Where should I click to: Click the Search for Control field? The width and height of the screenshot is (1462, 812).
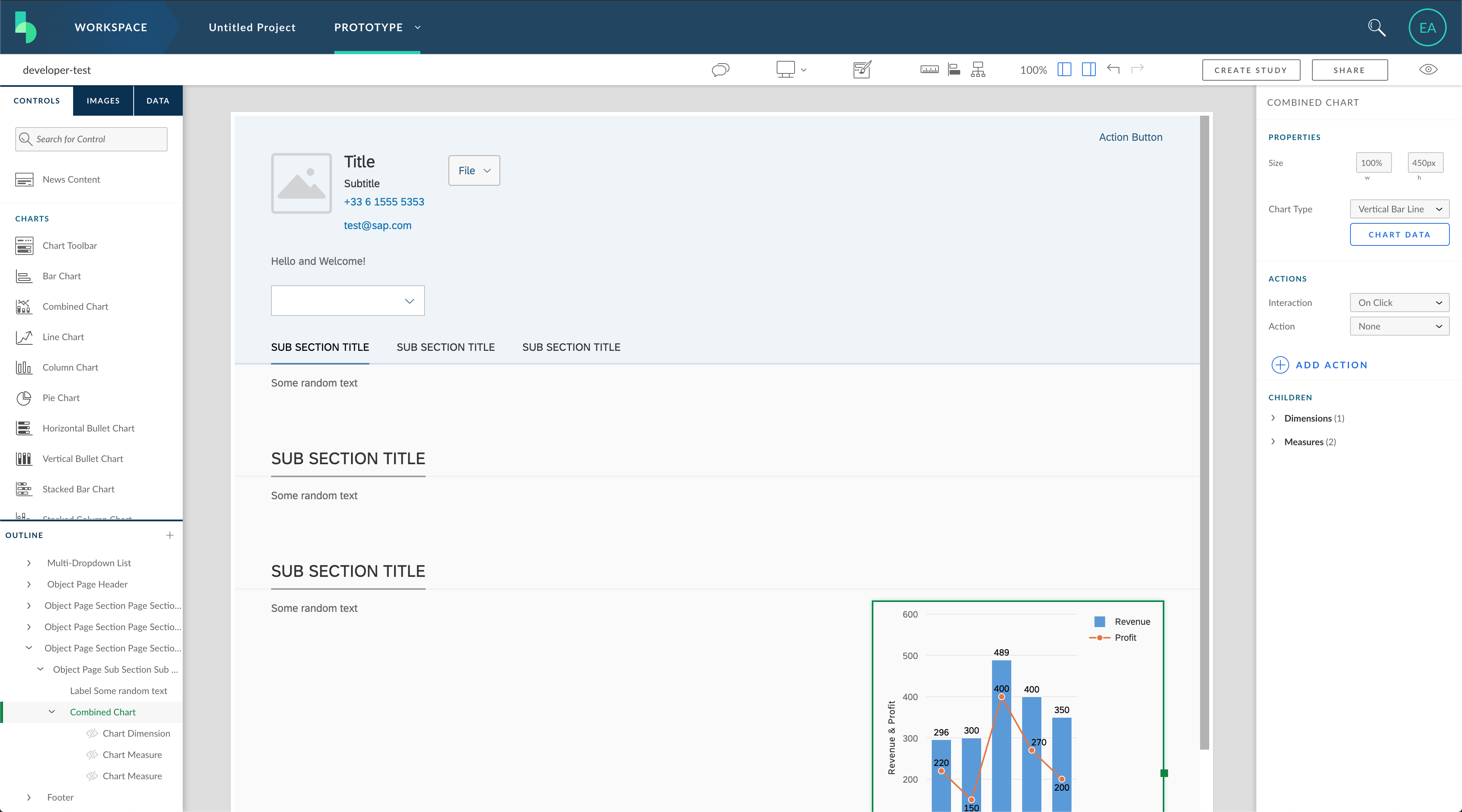pyautogui.click(x=91, y=139)
